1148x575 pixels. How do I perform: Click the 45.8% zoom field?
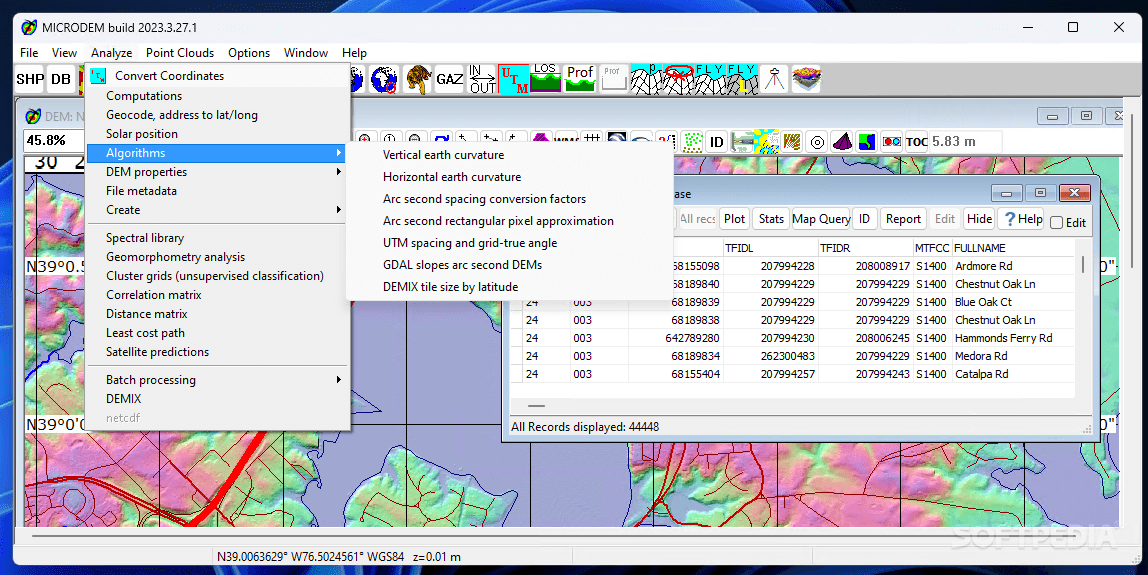point(53,140)
